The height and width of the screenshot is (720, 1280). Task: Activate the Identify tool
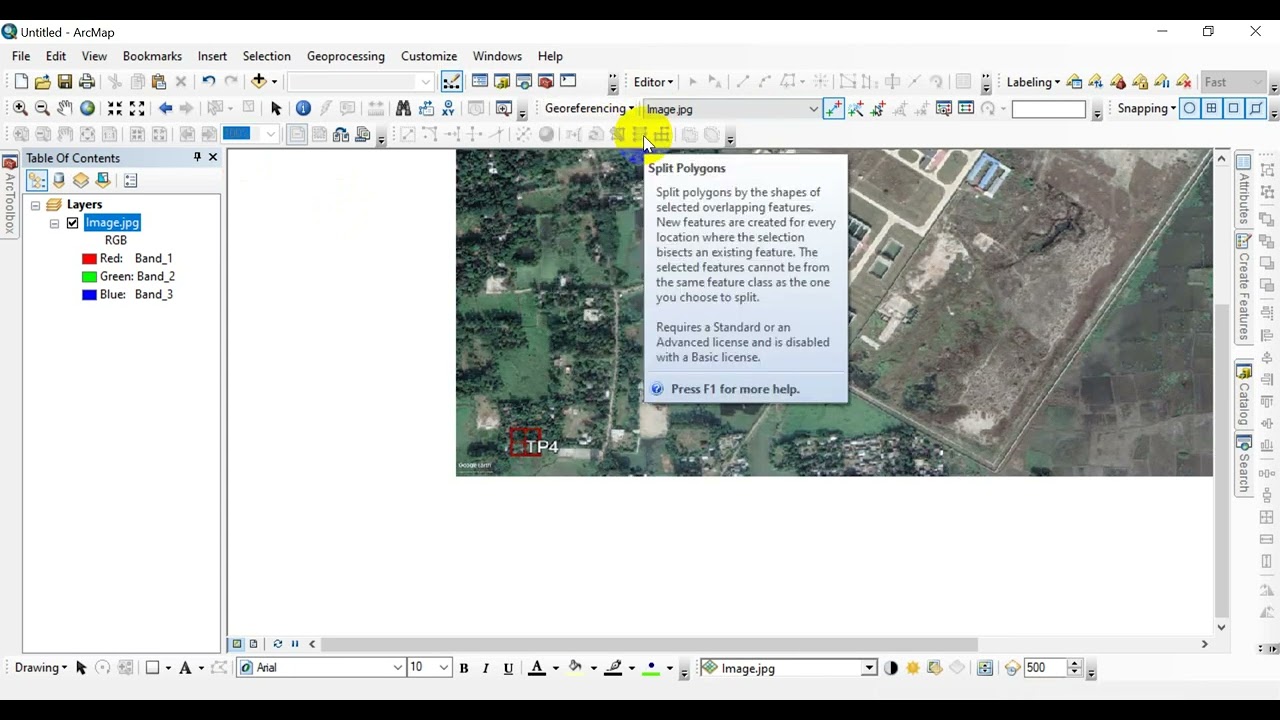tap(303, 108)
